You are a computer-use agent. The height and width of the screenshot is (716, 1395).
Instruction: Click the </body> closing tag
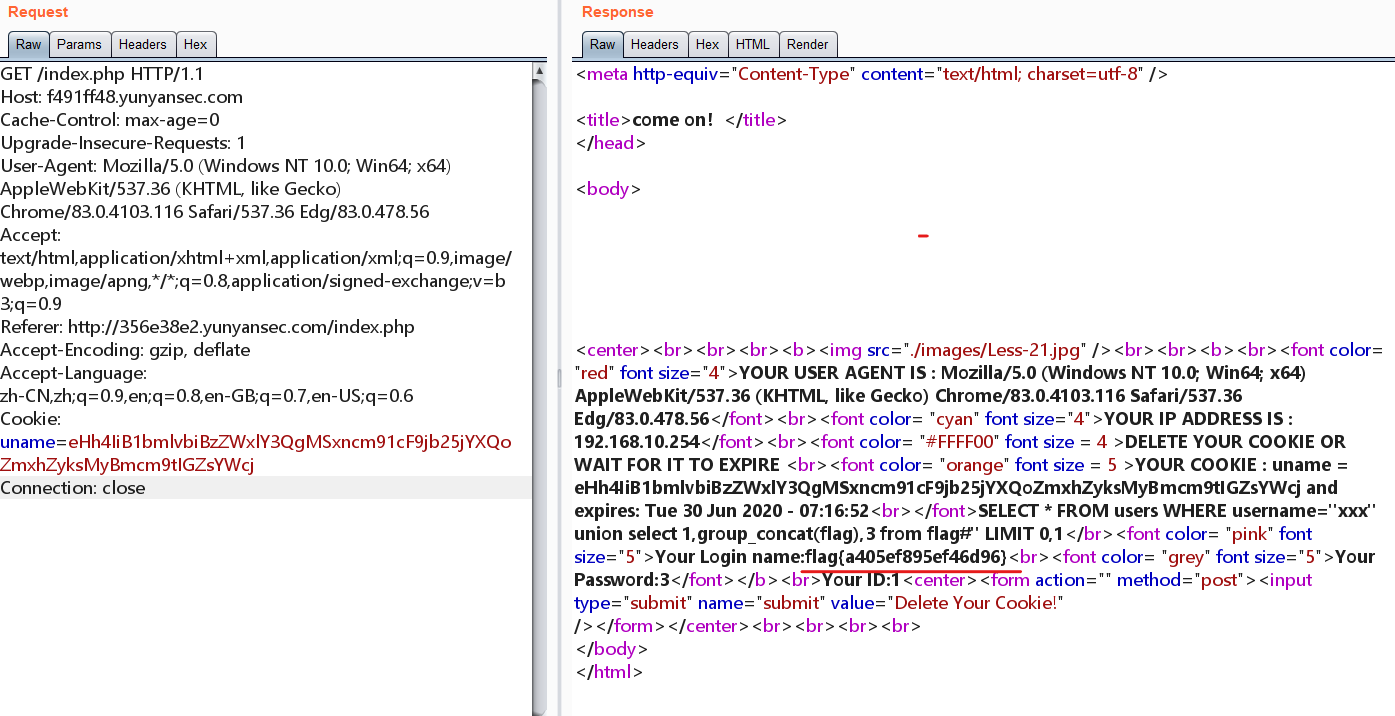point(610,649)
